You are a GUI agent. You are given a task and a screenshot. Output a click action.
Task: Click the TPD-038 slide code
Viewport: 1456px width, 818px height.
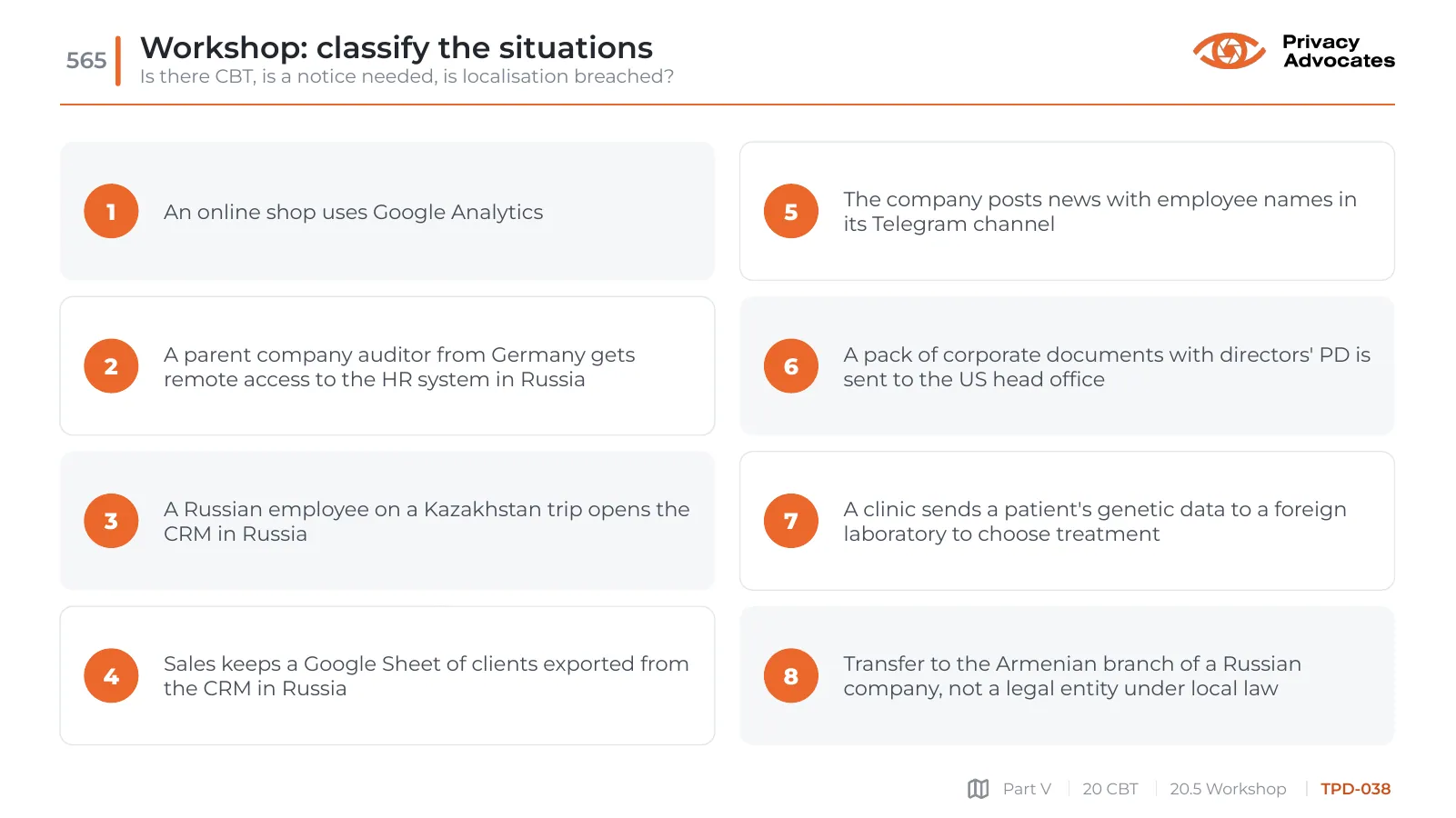1355,789
